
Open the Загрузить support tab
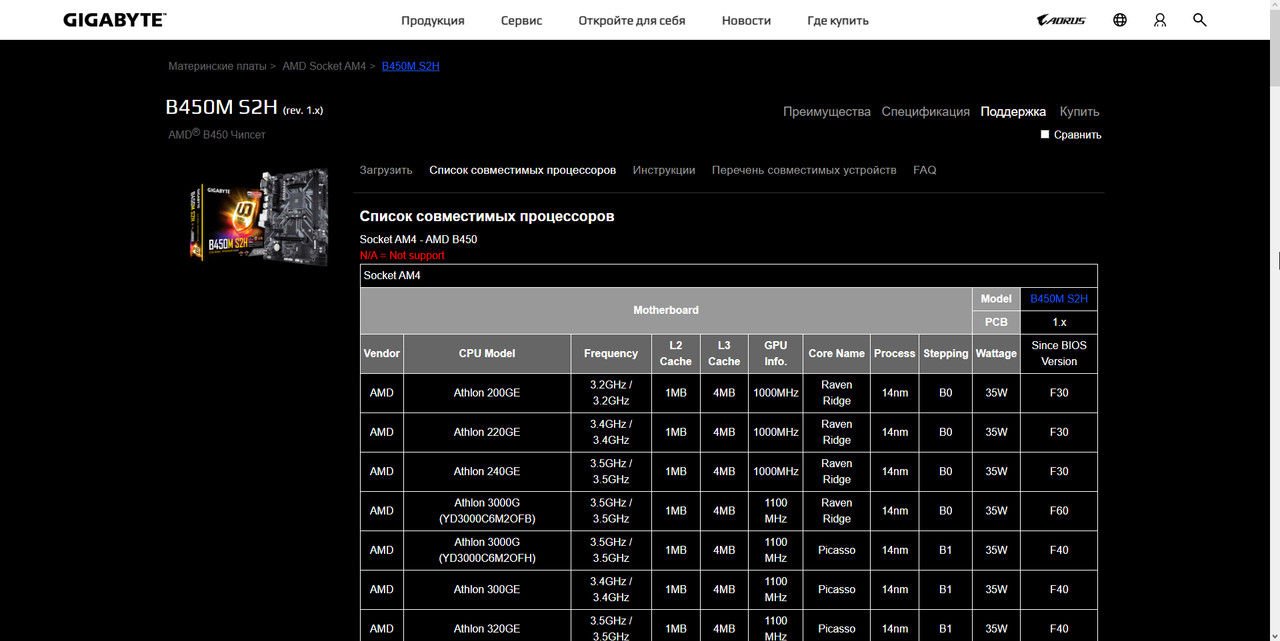(x=386, y=170)
